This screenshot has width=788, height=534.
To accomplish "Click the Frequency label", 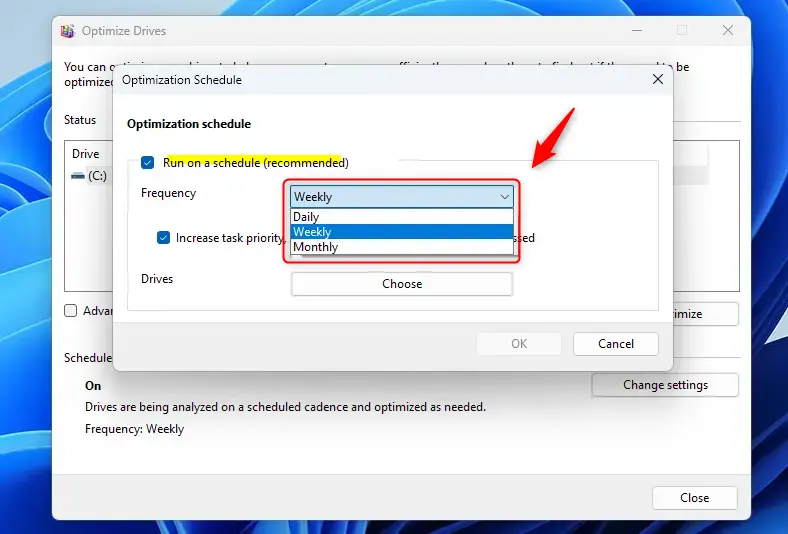I will (x=168, y=193).
